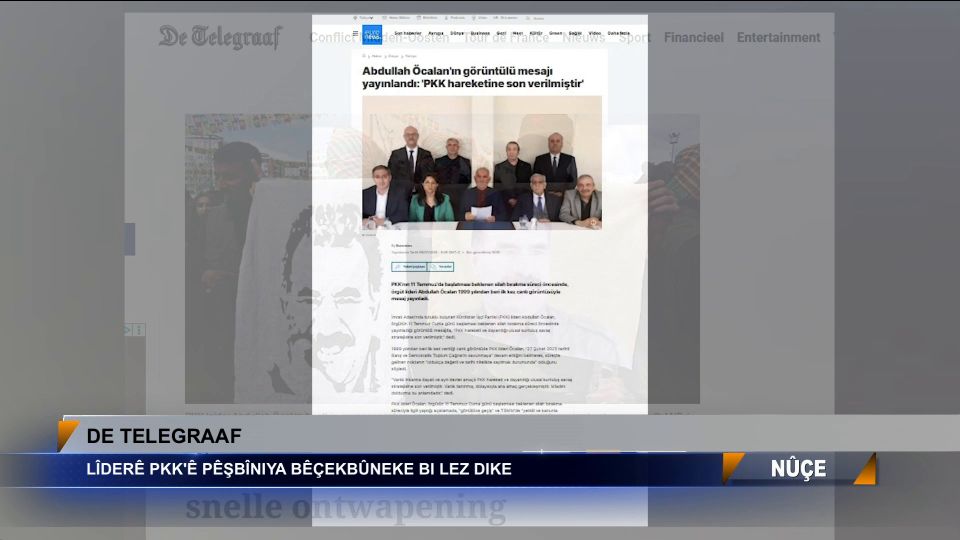Click the Euronews blue logo

tap(372, 34)
